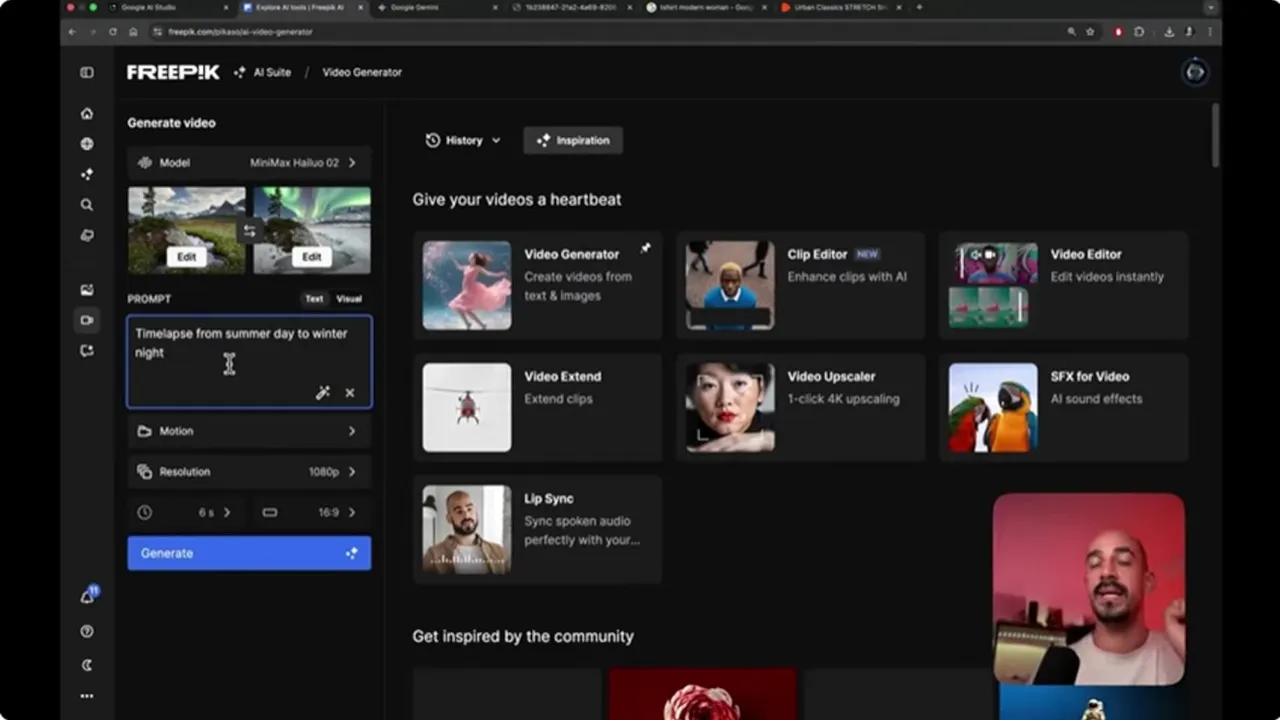
Task: Swap start and end frames
Action: tap(249, 231)
